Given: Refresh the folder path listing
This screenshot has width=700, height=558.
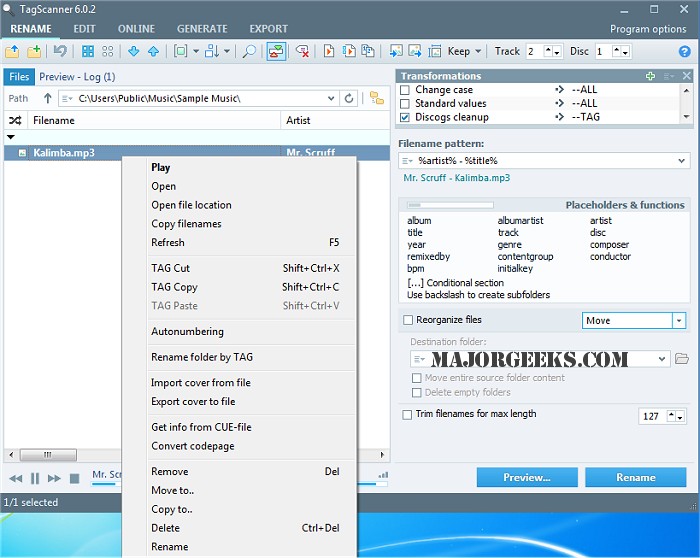Looking at the screenshot, I should 349,98.
